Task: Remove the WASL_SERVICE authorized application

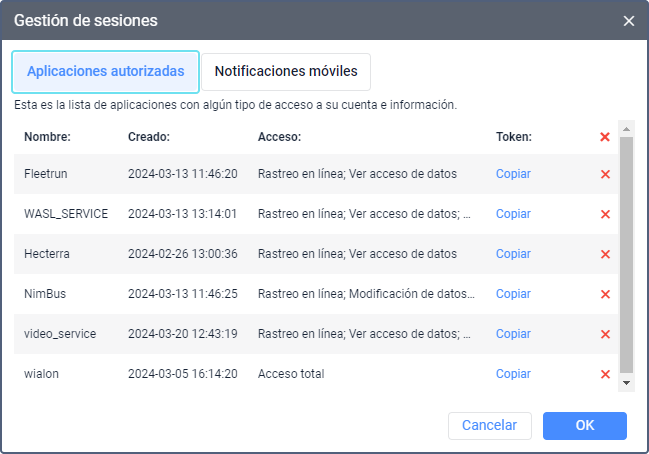Action: pyautogui.click(x=605, y=214)
